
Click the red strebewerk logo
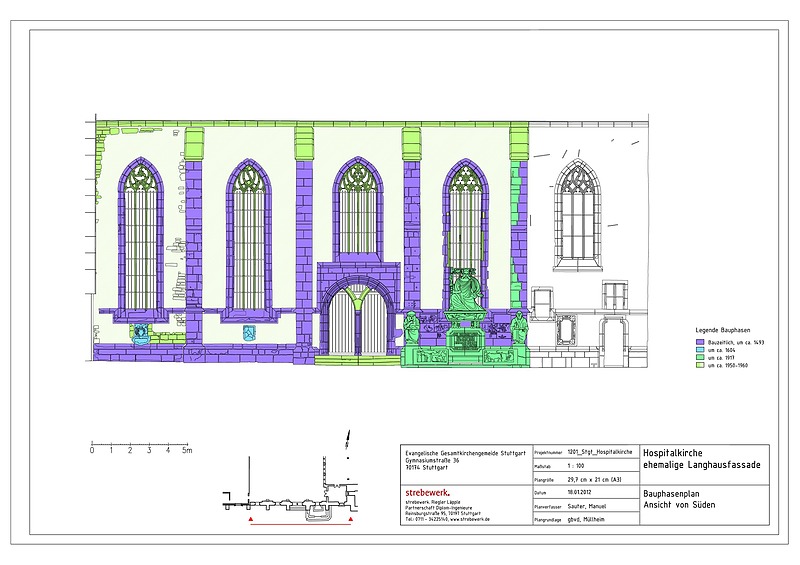427,493
